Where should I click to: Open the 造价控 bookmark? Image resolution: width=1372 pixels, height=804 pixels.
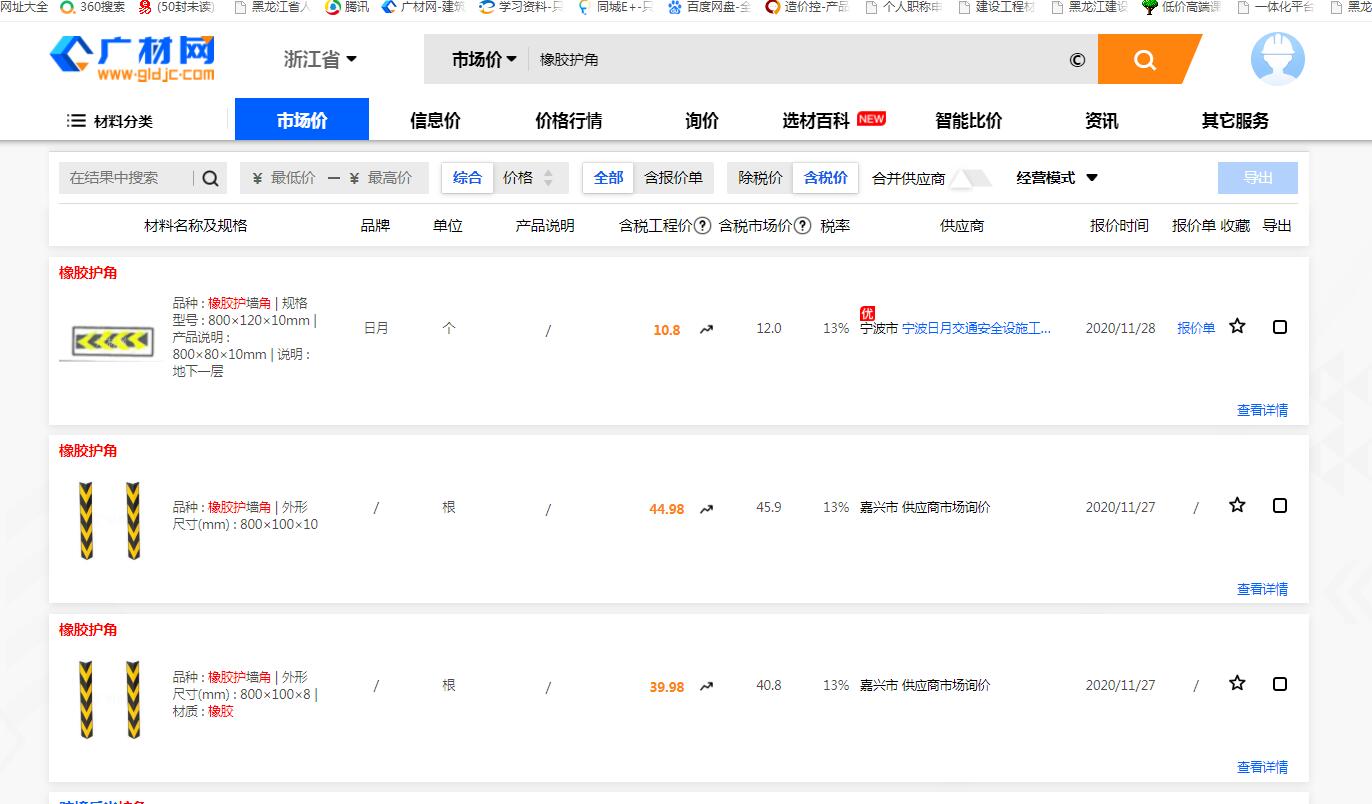[x=806, y=7]
